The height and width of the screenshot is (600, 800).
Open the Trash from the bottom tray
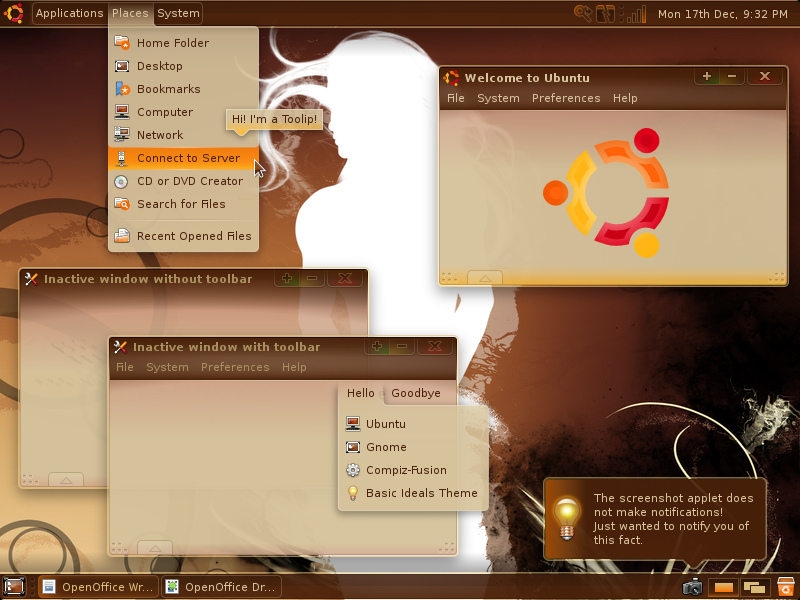pyautogui.click(x=785, y=587)
